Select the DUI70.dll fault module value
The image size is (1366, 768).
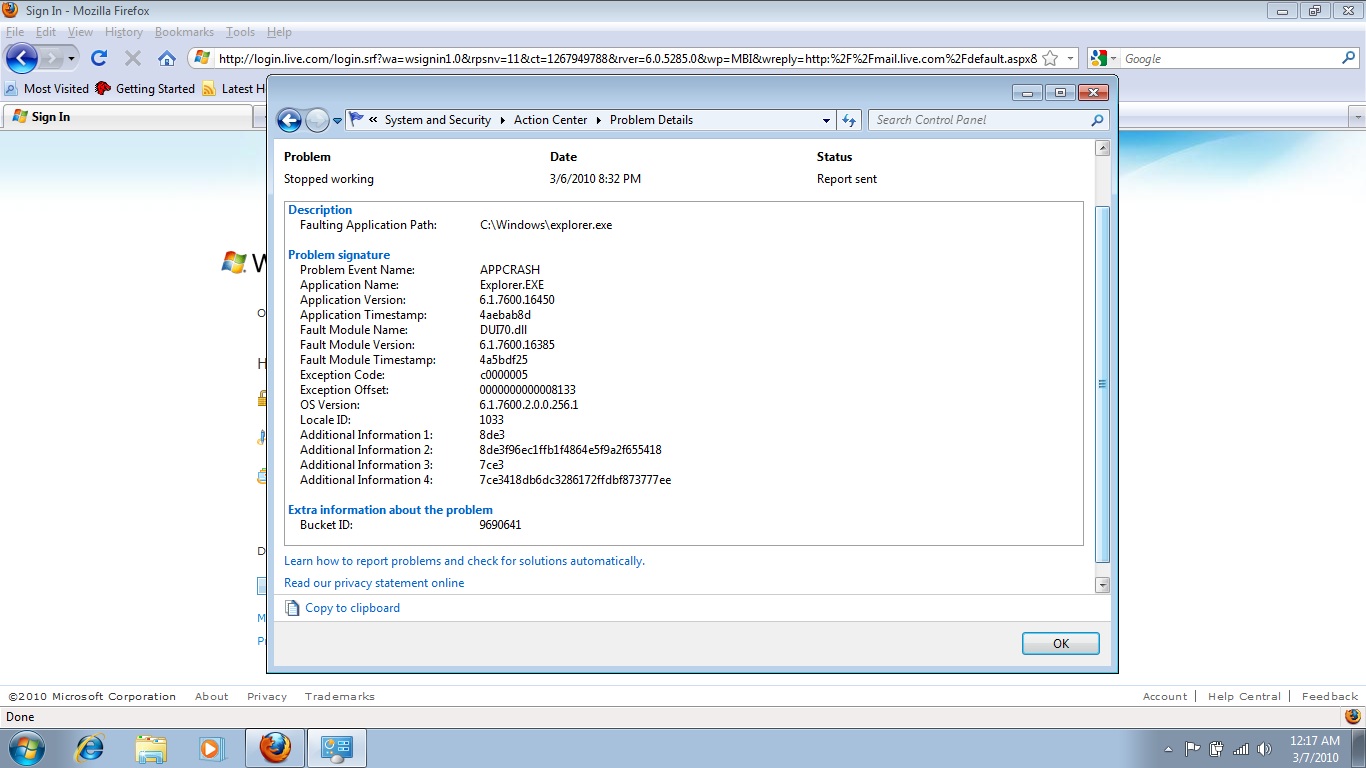click(505, 330)
